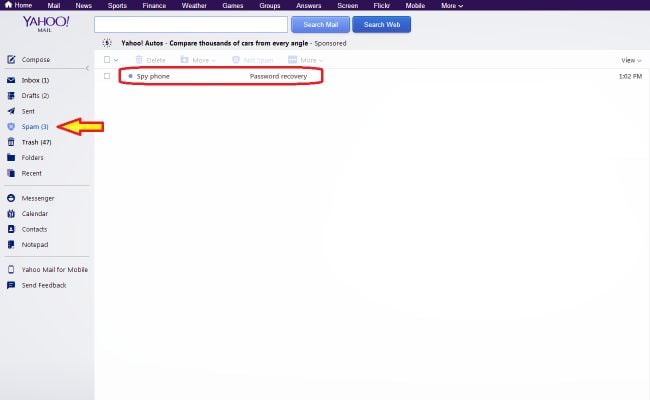Open Sports in top navigation
Screen dimensions: 650x400
tap(117, 5)
